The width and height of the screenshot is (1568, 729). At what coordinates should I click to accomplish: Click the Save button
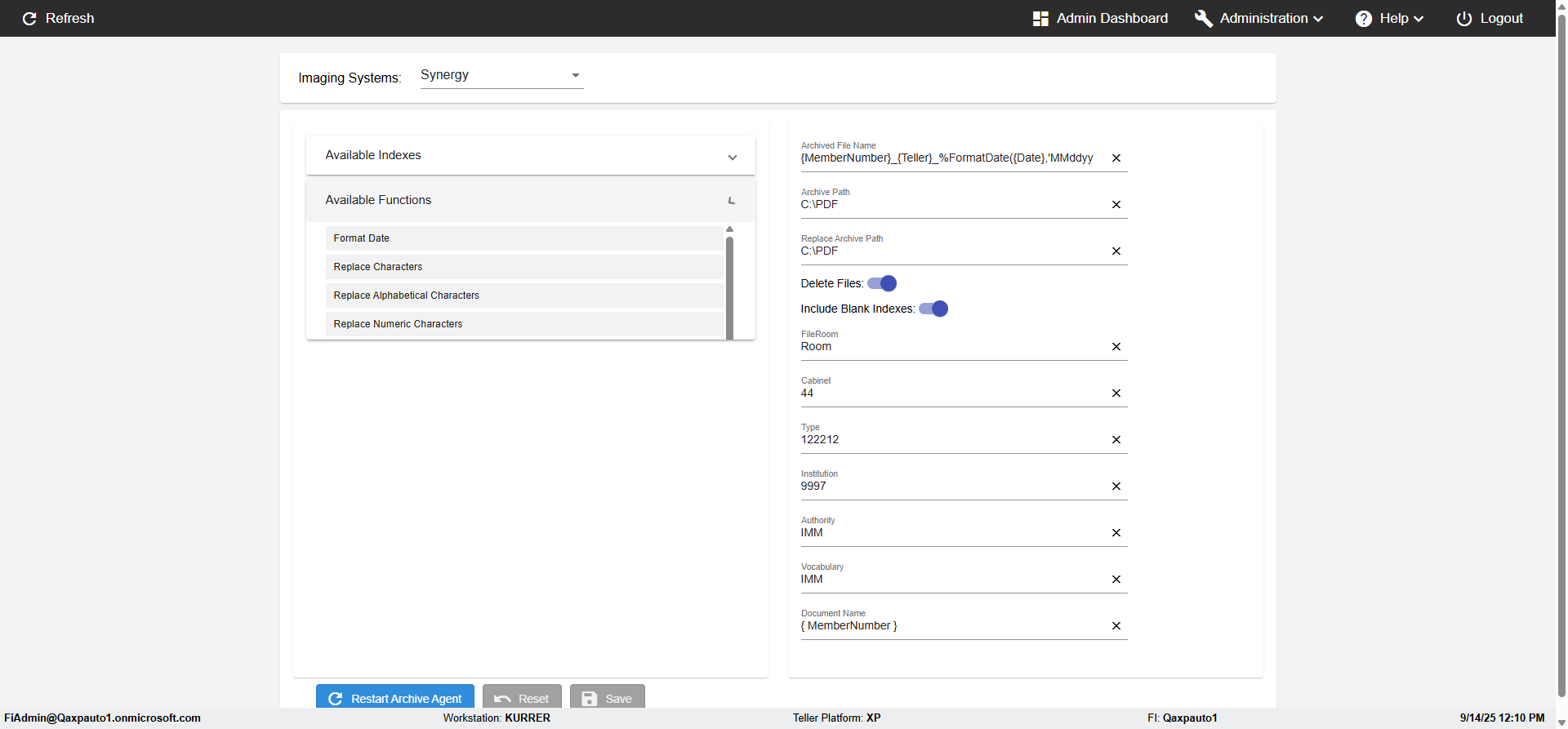pos(608,698)
